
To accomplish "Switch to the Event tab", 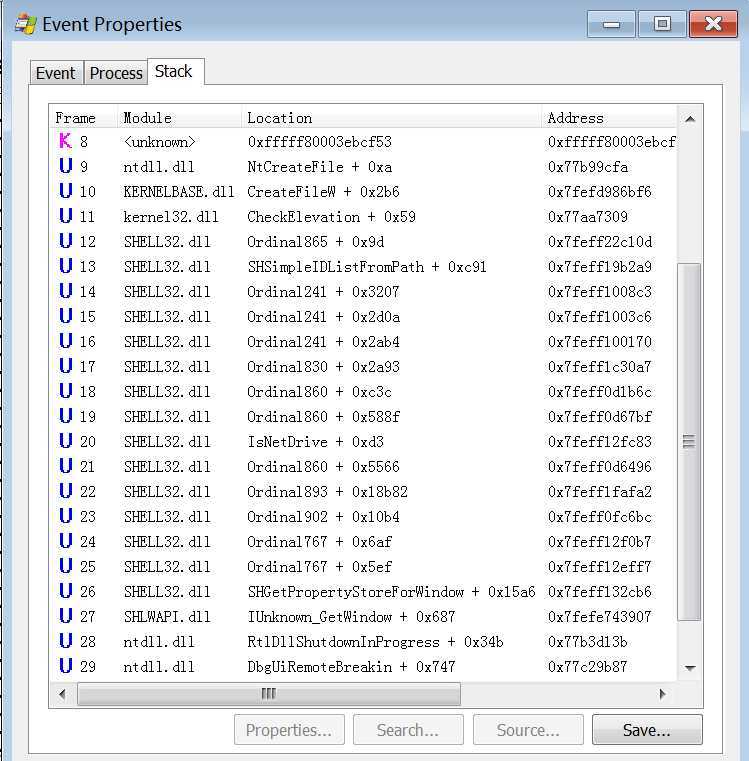I will click(x=56, y=73).
